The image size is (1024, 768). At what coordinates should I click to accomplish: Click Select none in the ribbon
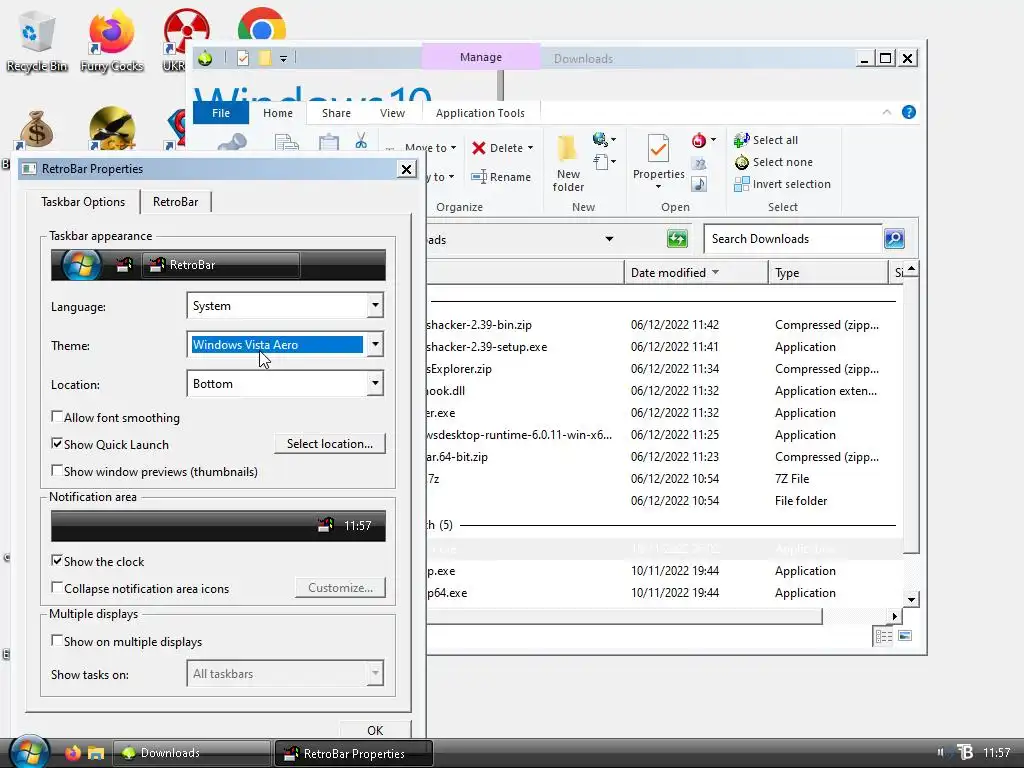pyautogui.click(x=774, y=162)
